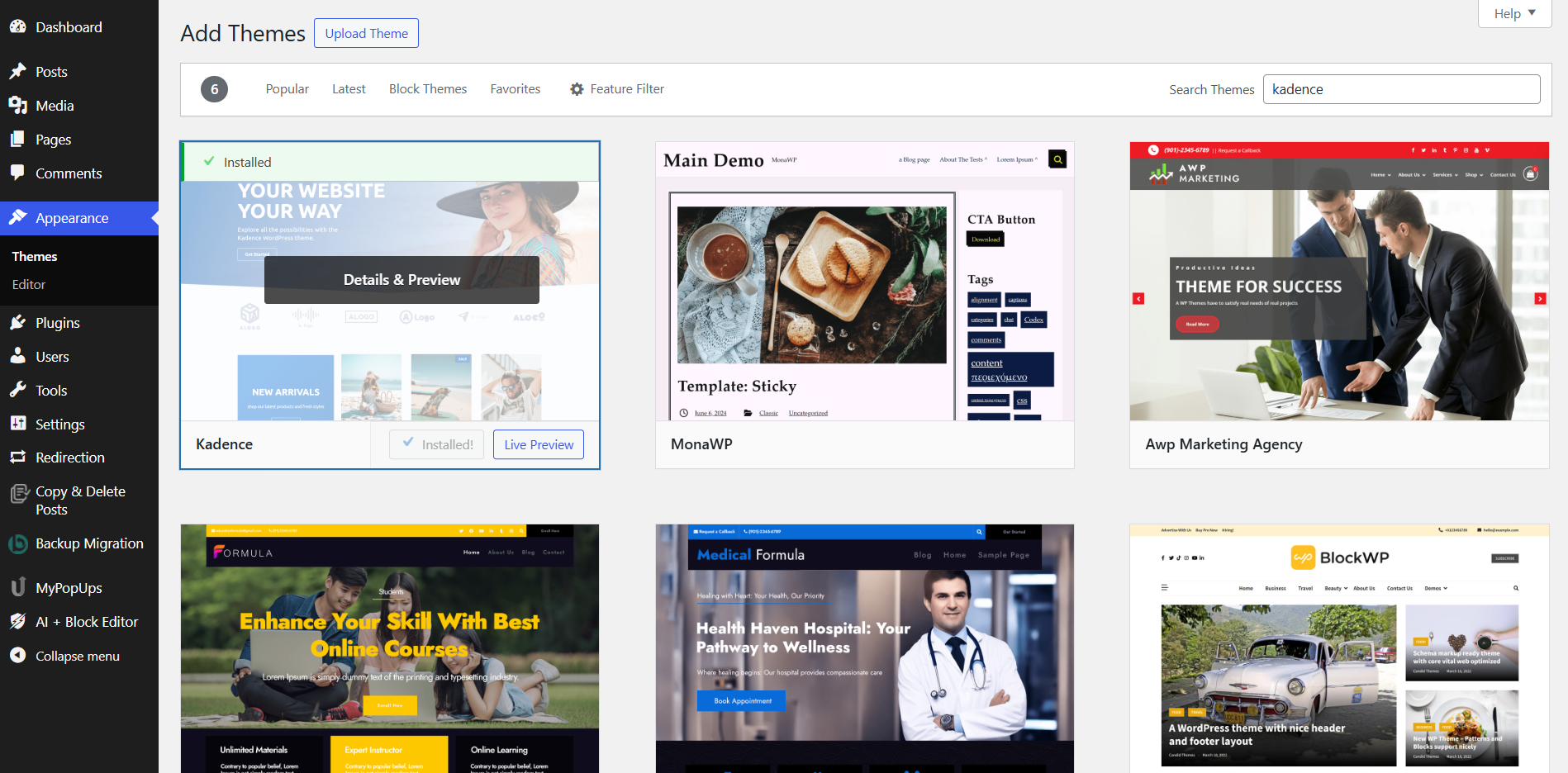
Task: Open Media via its sidebar icon
Action: (x=17, y=106)
